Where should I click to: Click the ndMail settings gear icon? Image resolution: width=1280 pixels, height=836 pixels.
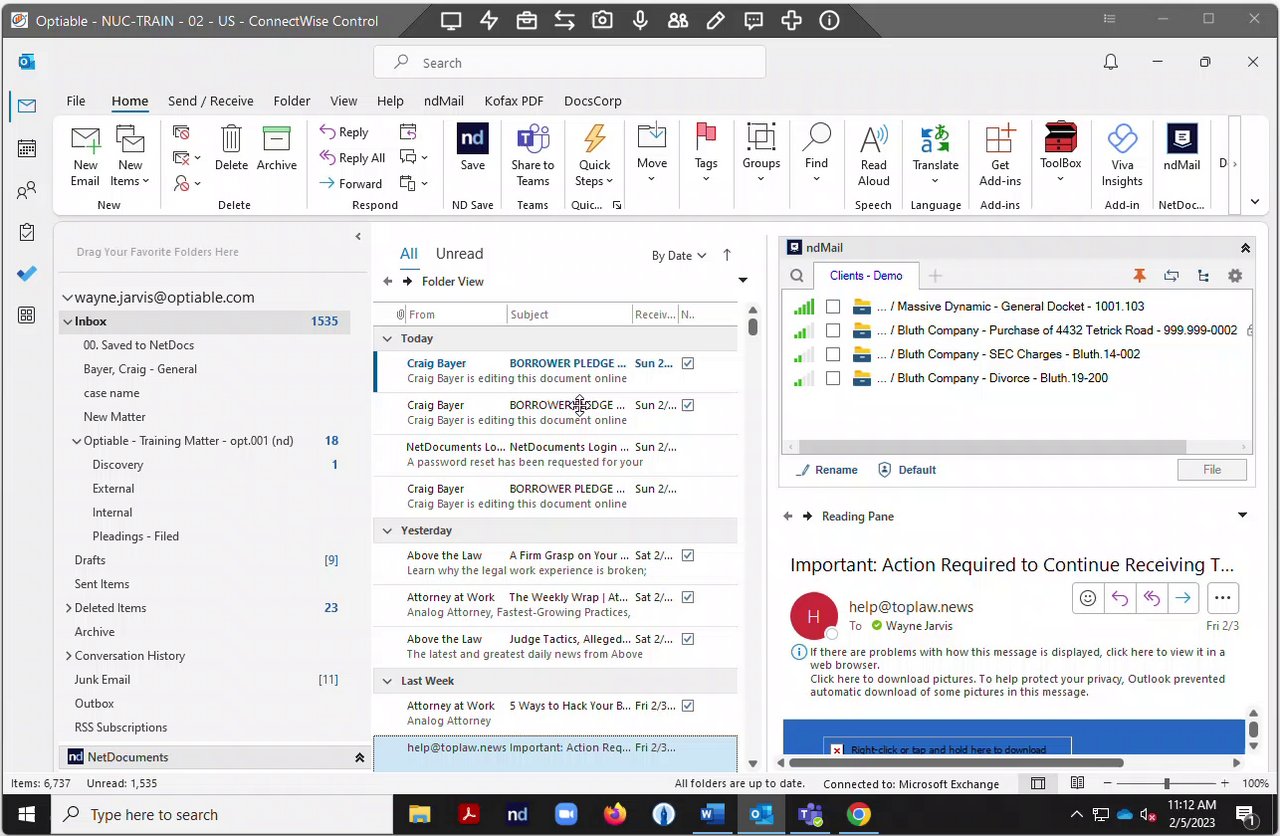1235,276
